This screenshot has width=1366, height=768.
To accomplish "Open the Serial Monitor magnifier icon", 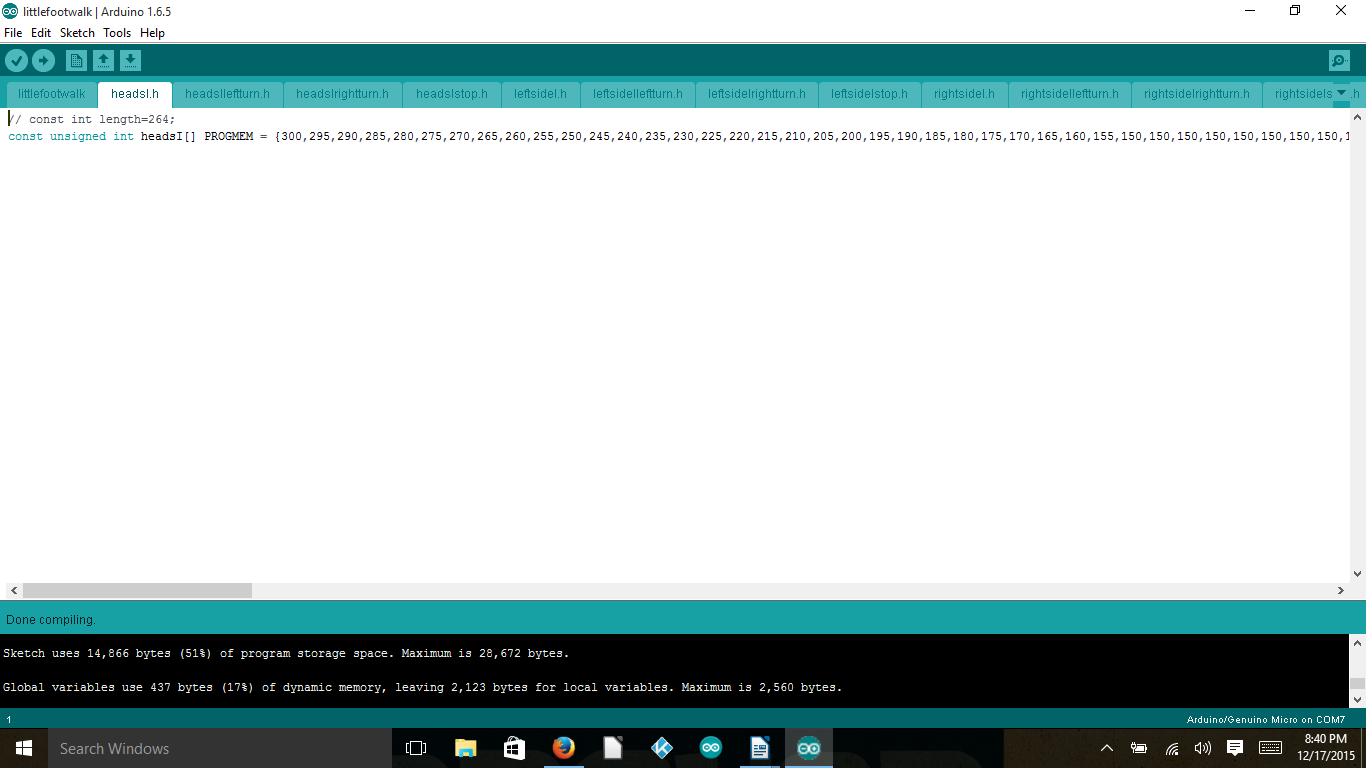I will pos(1339,61).
